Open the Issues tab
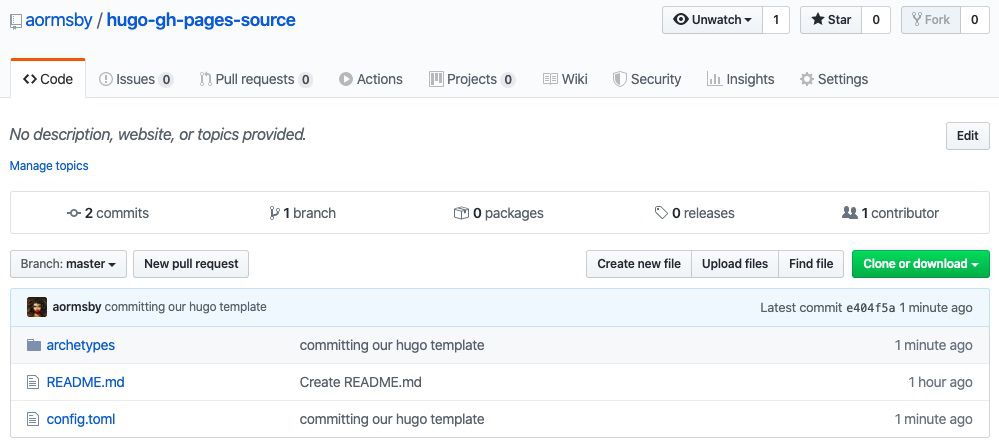Viewport: 999px width, 445px height. (136, 79)
